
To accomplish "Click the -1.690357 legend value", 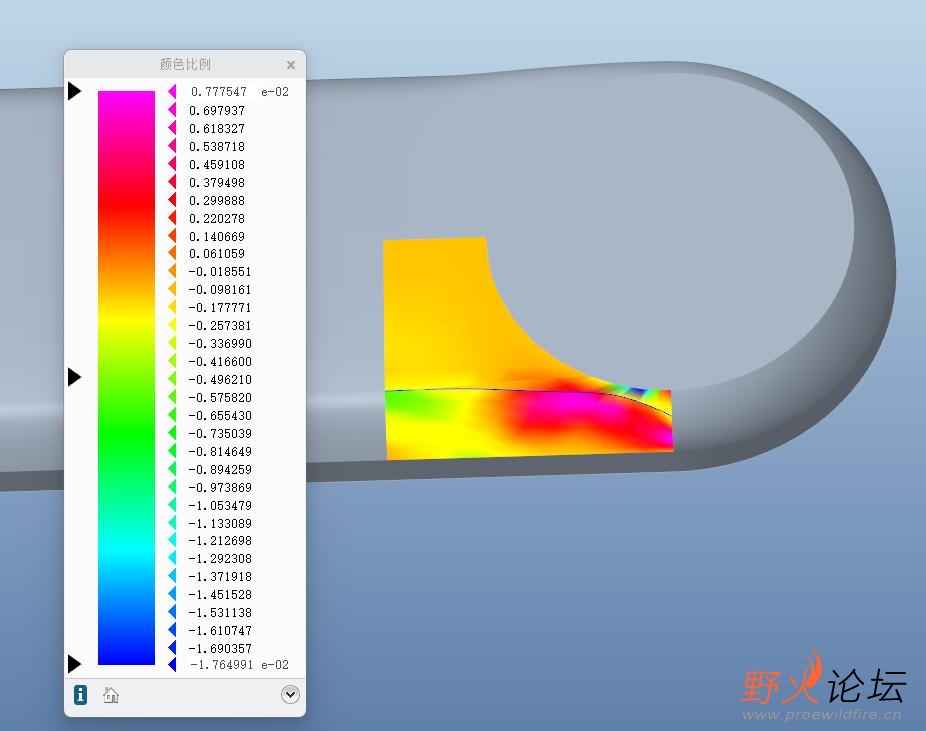I will point(220,648).
